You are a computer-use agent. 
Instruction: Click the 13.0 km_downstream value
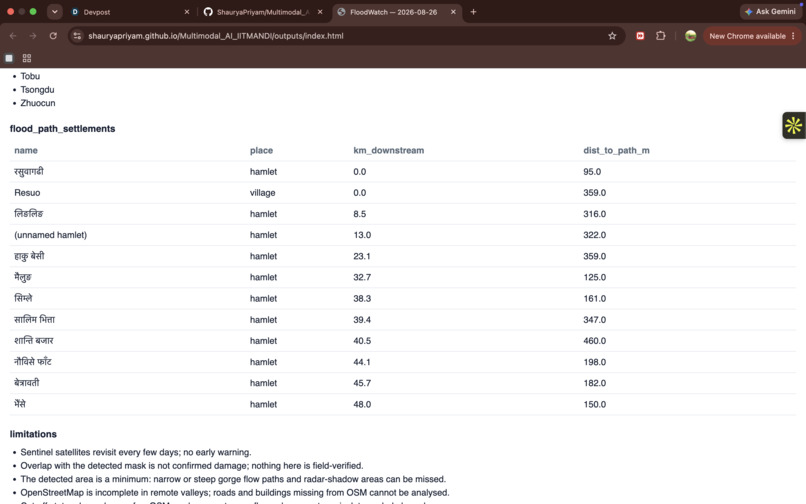tap(362, 235)
